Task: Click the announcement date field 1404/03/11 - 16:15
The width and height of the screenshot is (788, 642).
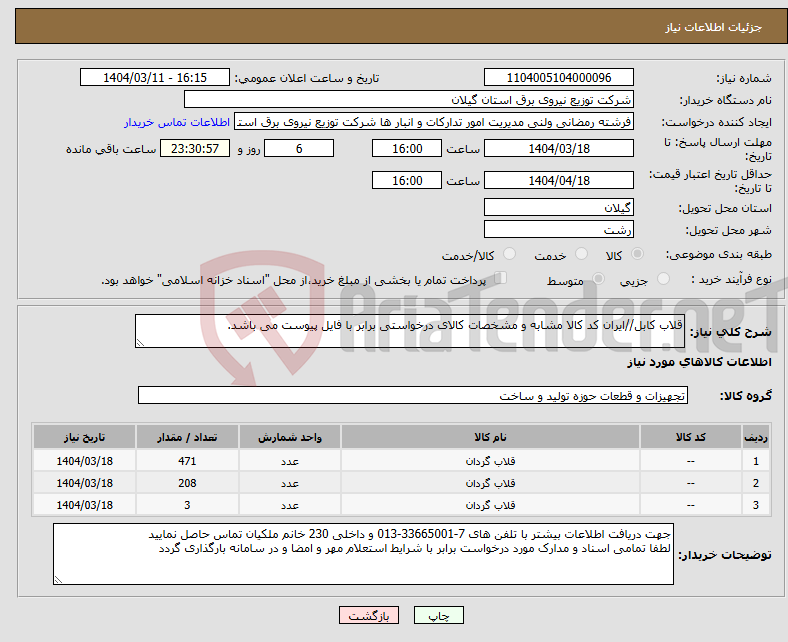Action: tap(155, 77)
